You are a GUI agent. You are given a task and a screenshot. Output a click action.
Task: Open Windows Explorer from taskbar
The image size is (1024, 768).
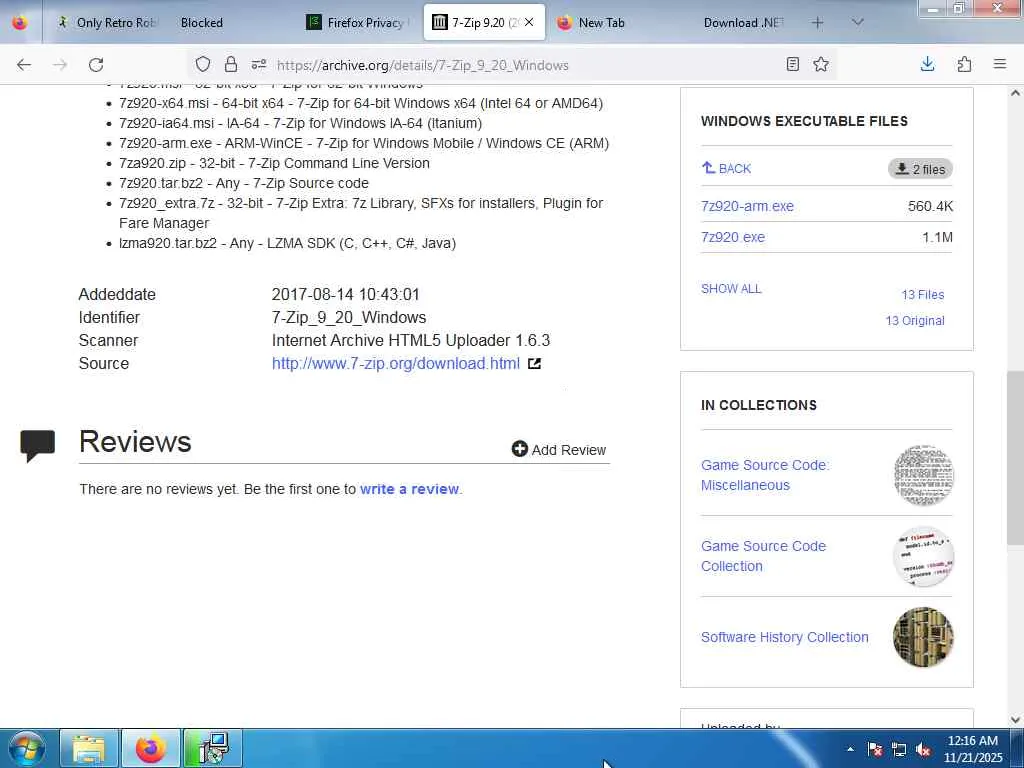[89, 748]
